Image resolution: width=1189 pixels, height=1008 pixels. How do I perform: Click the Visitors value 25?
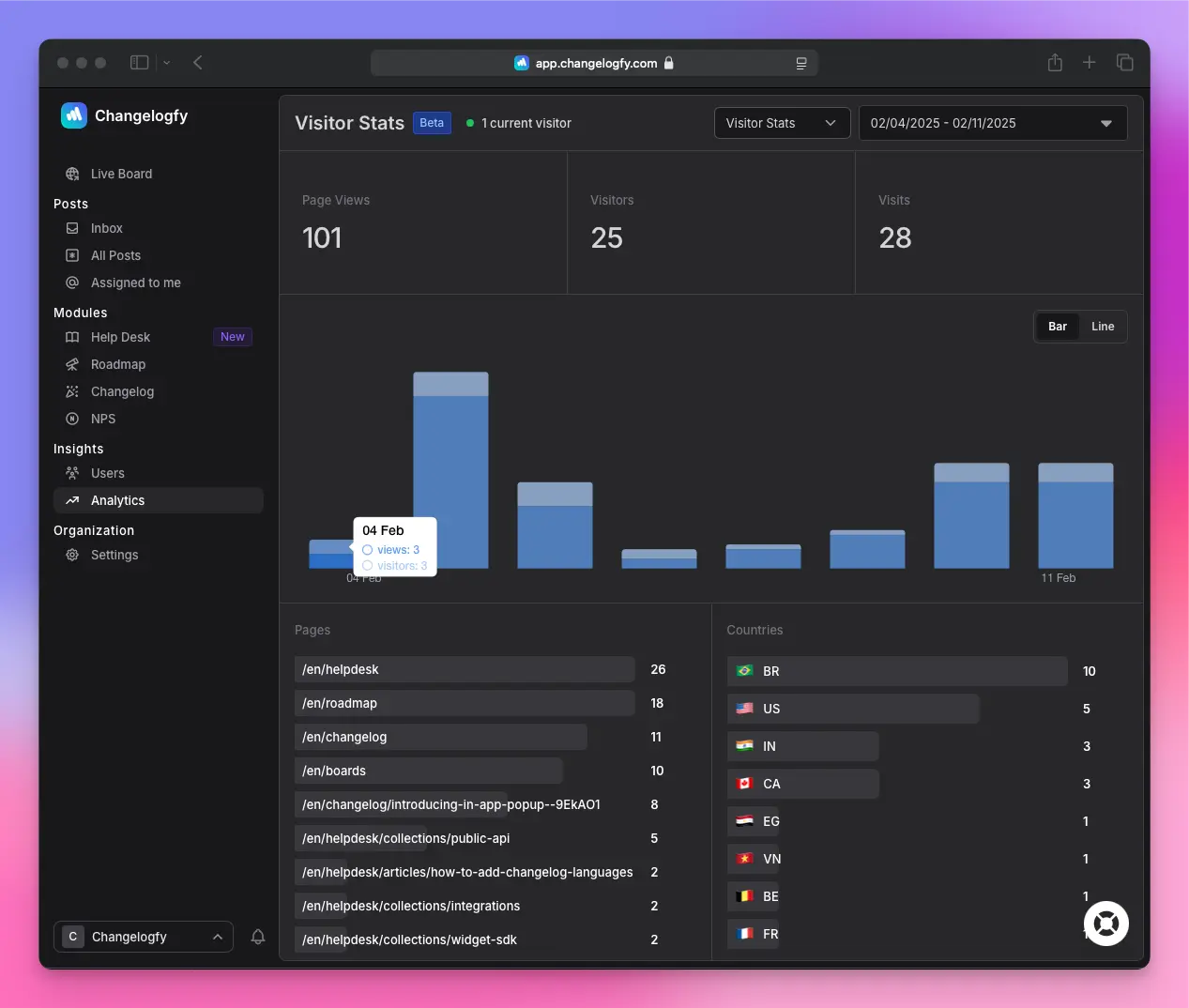[607, 237]
